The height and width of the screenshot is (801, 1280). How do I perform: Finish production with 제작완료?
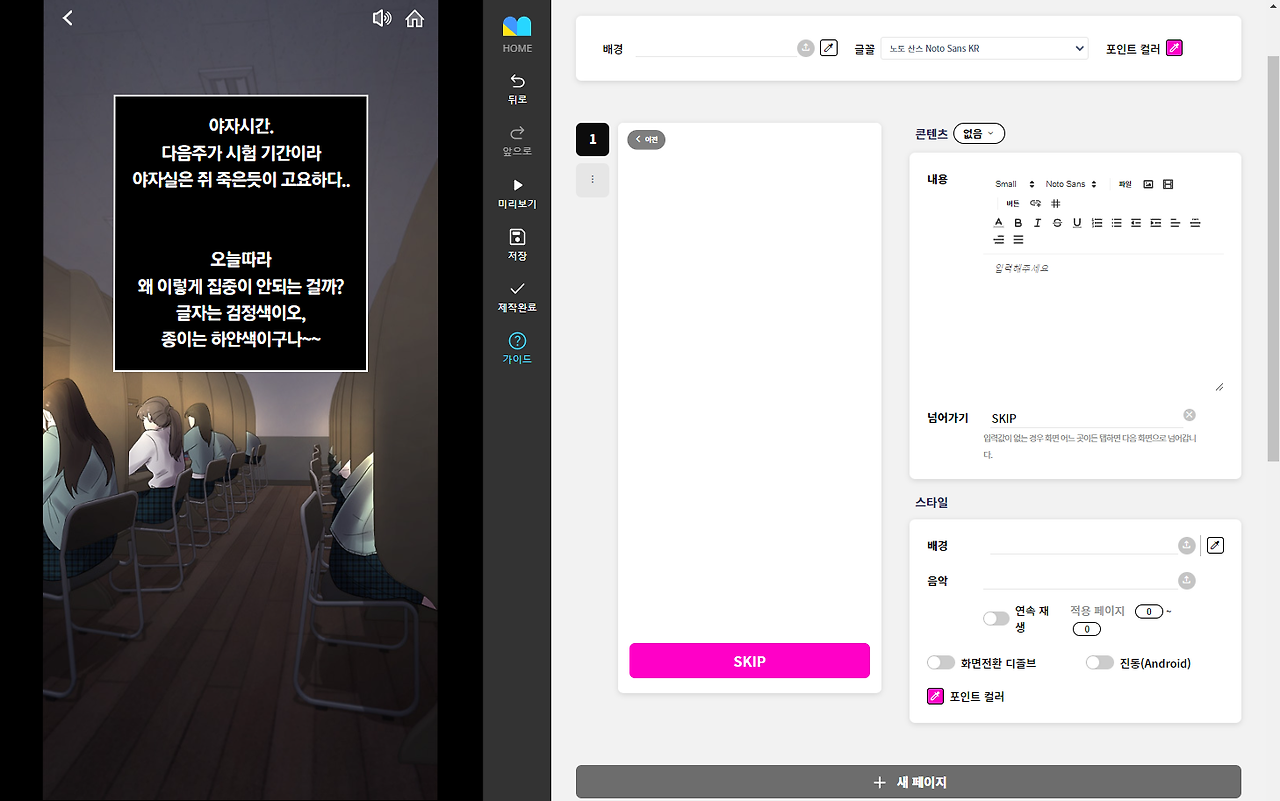pos(517,296)
